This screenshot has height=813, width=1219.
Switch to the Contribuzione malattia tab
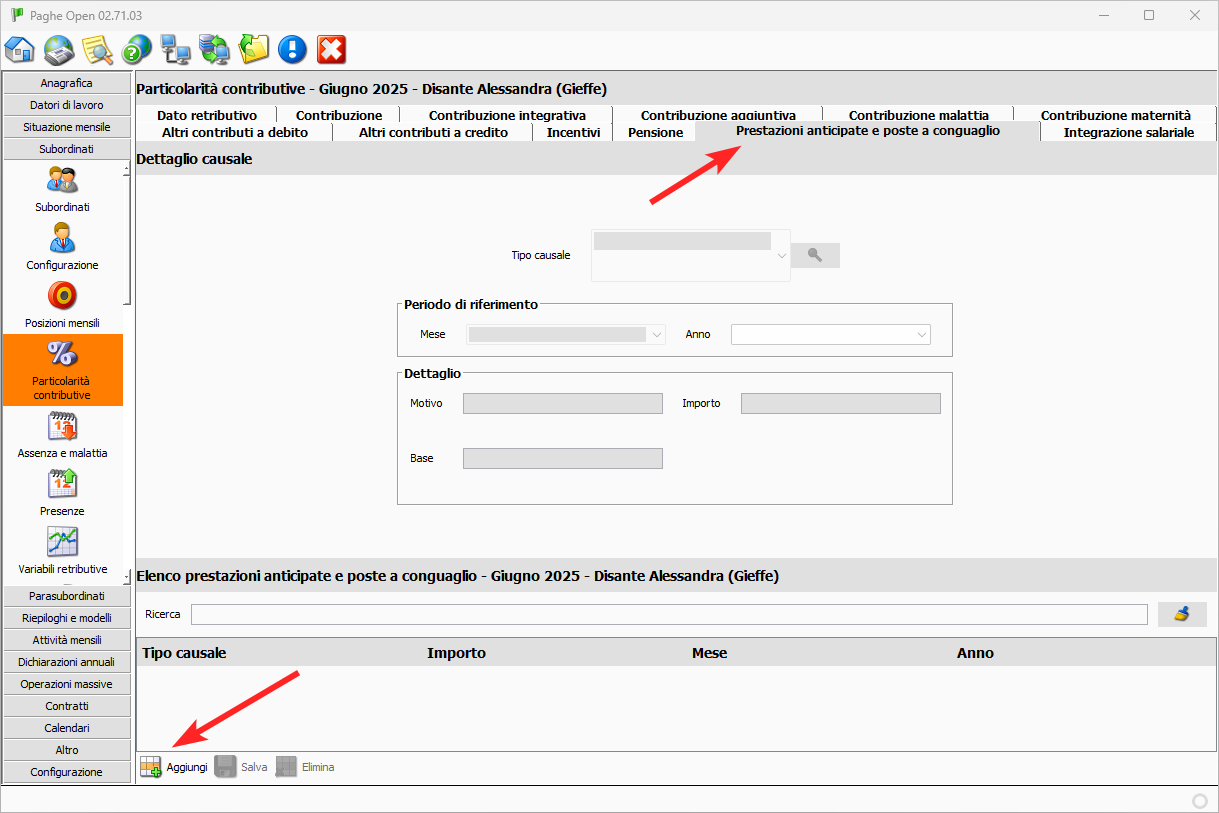tap(918, 115)
